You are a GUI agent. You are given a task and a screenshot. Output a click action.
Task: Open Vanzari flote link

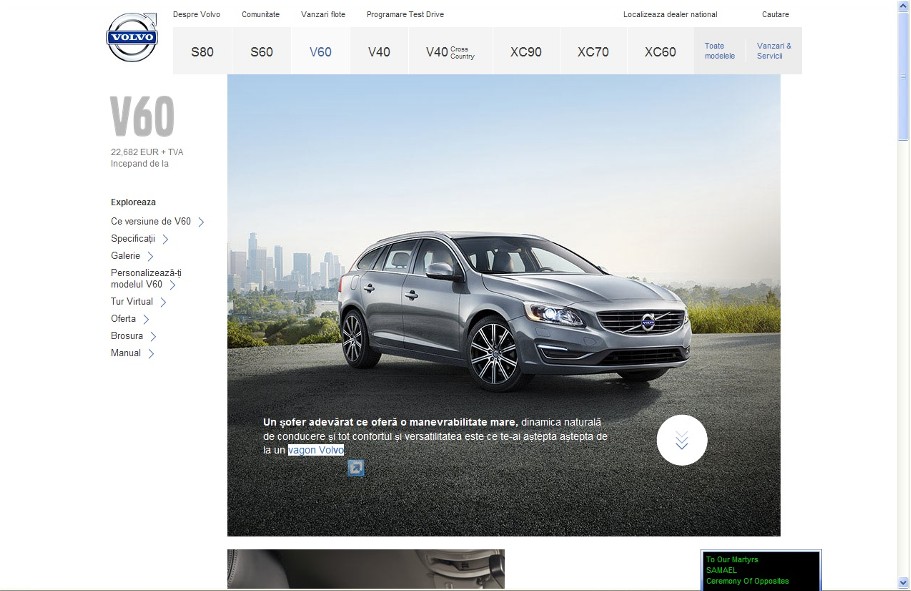tap(323, 15)
